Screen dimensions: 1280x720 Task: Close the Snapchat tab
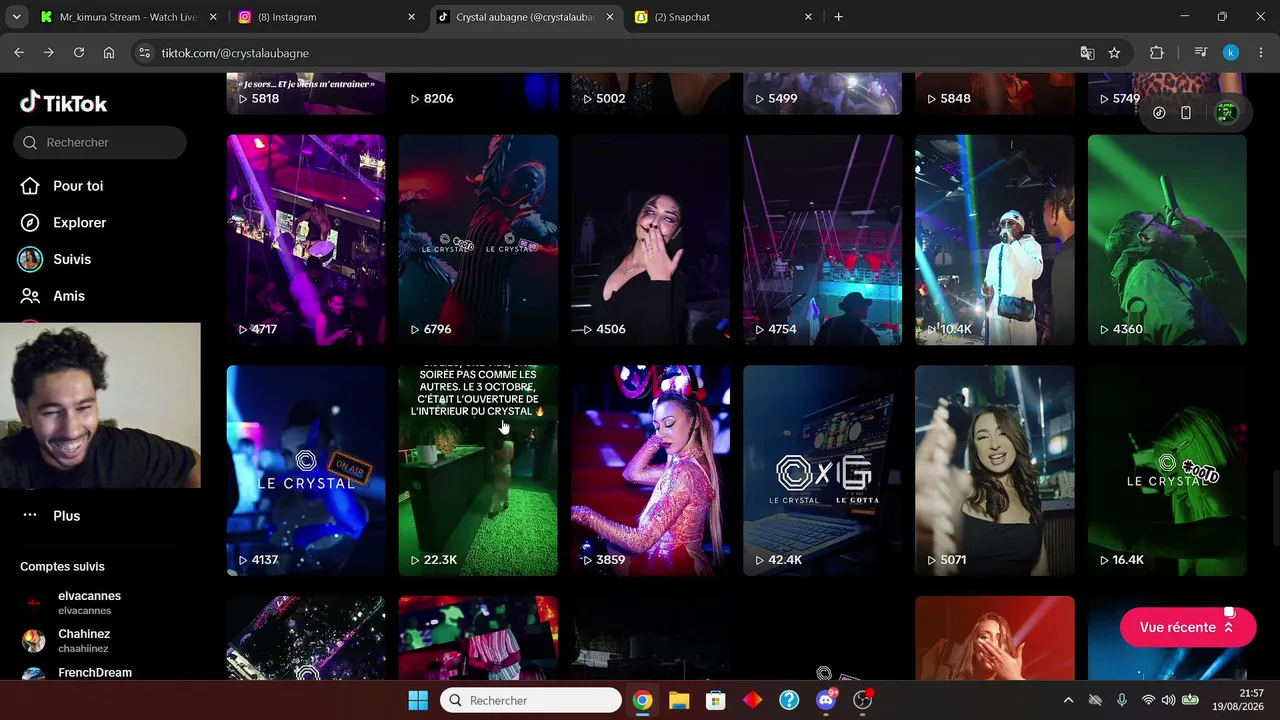(x=807, y=17)
